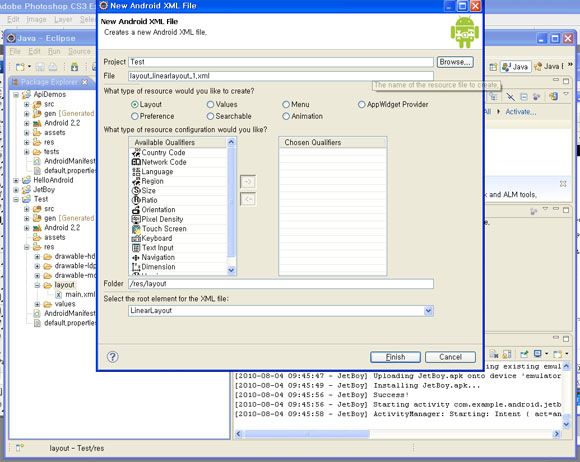
Task: Choose the Preference resource type
Action: click(x=135, y=117)
